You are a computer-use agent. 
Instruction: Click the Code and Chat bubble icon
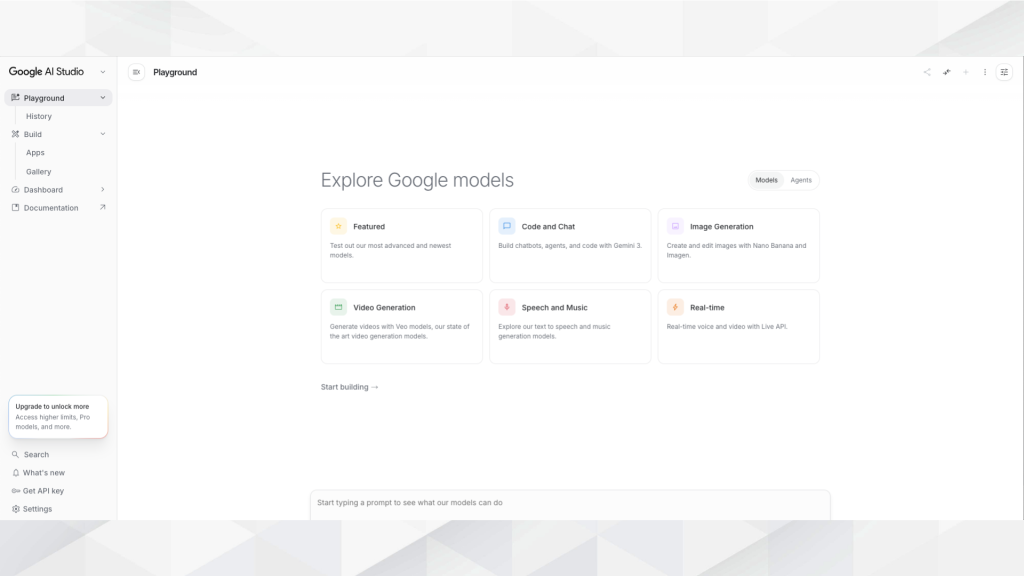coord(507,226)
